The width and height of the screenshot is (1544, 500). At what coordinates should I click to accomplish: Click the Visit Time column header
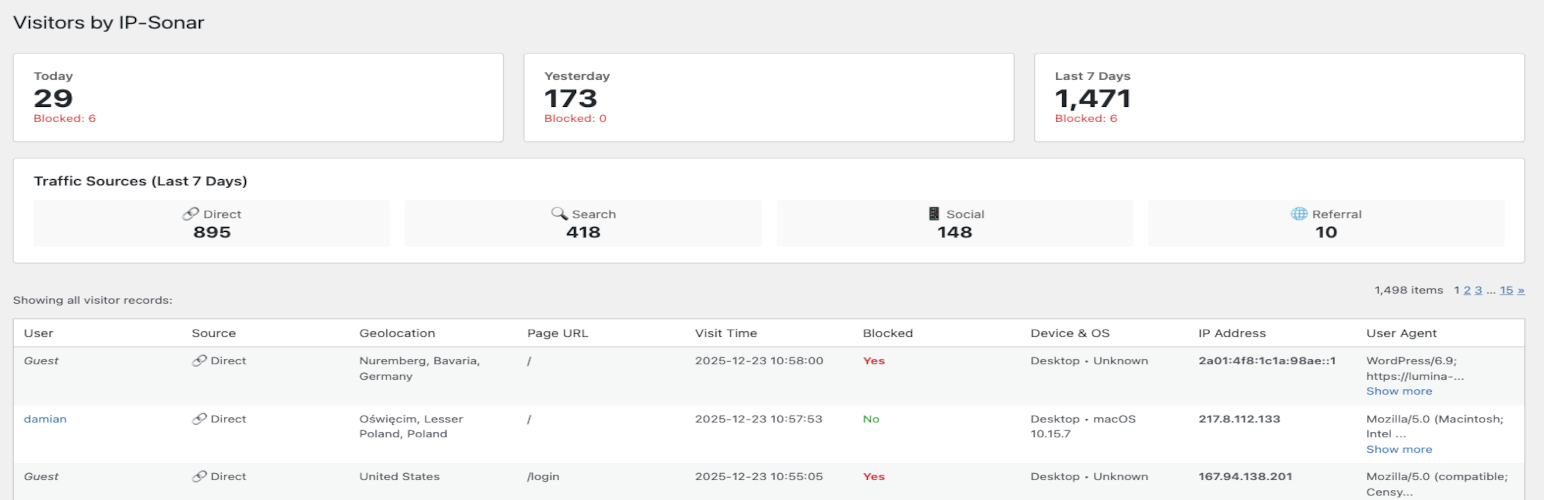point(726,333)
